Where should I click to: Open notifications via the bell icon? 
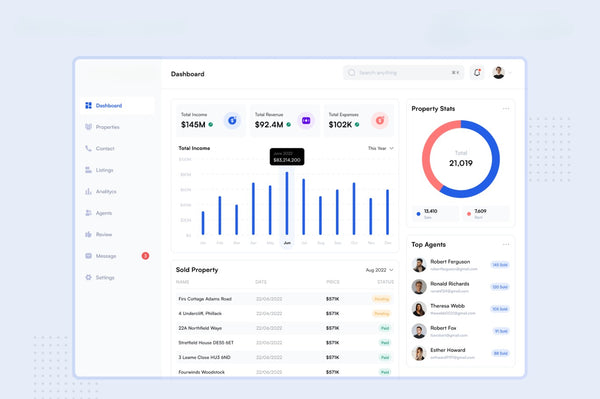[477, 72]
